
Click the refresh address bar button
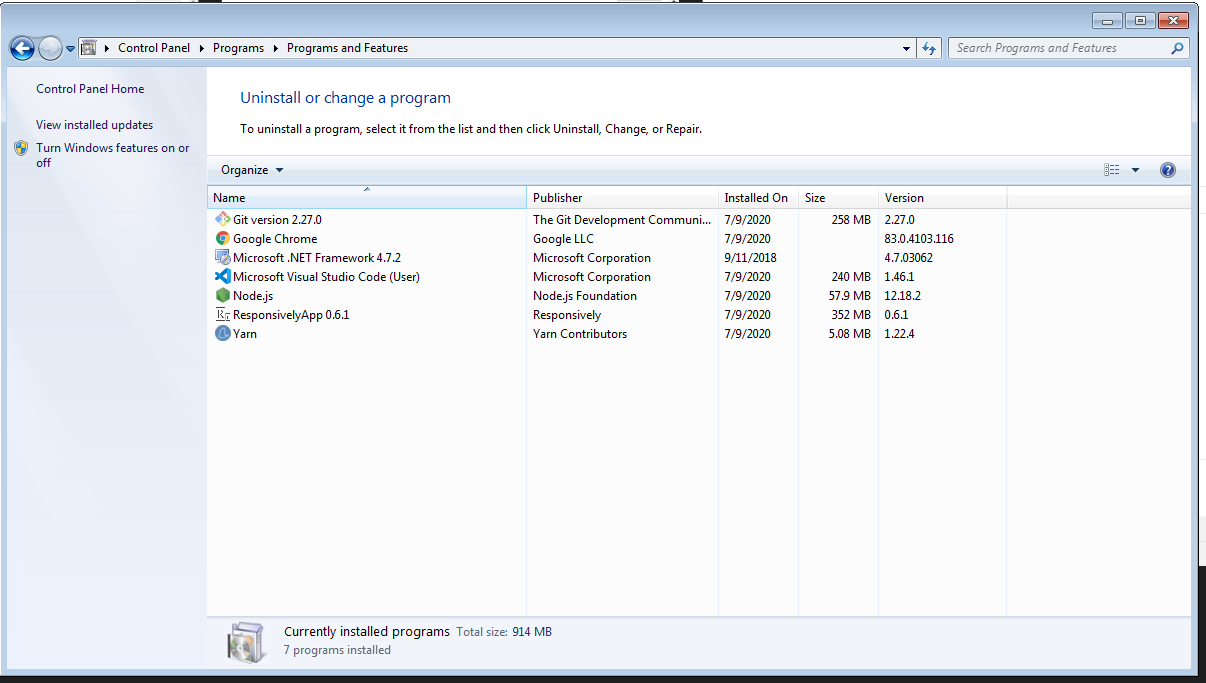coord(929,48)
